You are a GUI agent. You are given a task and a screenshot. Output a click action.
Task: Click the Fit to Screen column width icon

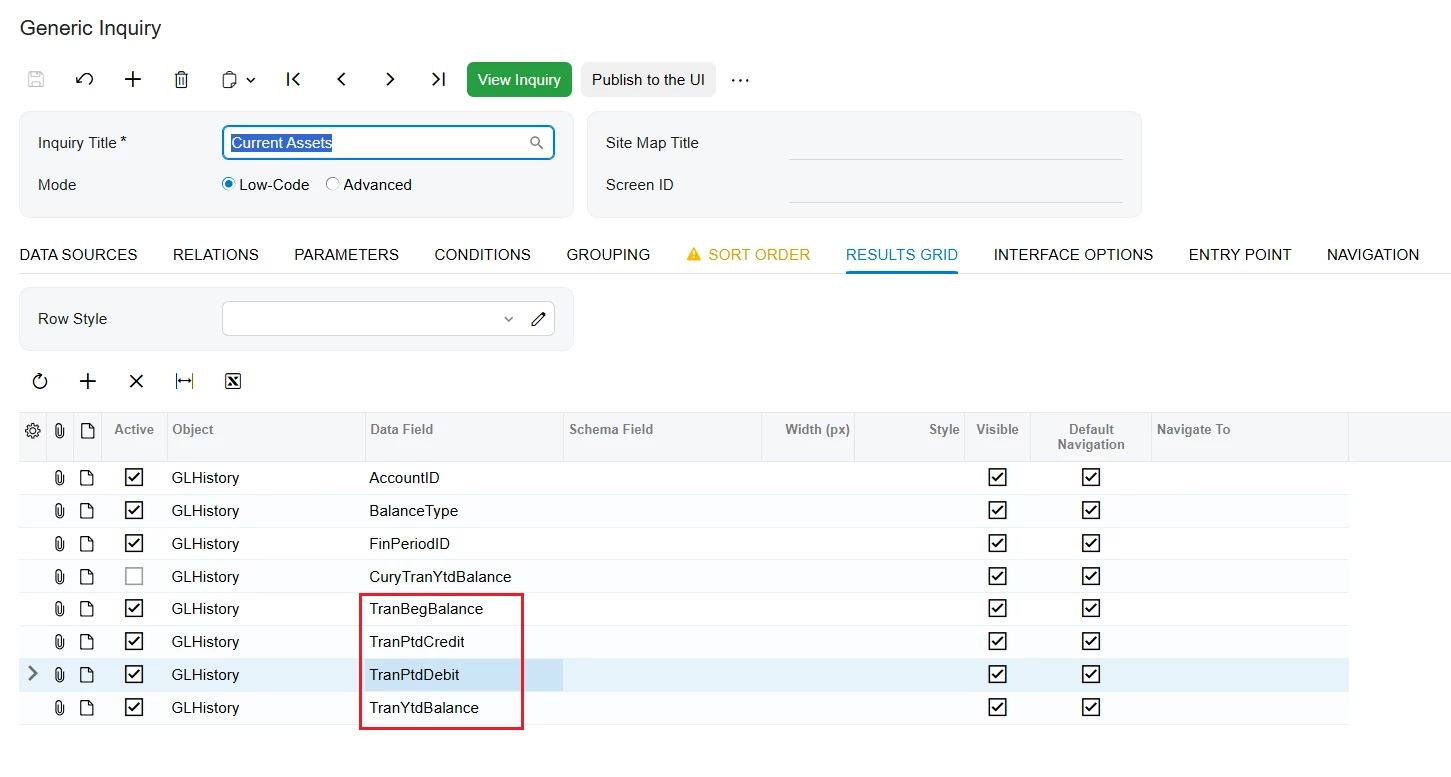tap(184, 381)
